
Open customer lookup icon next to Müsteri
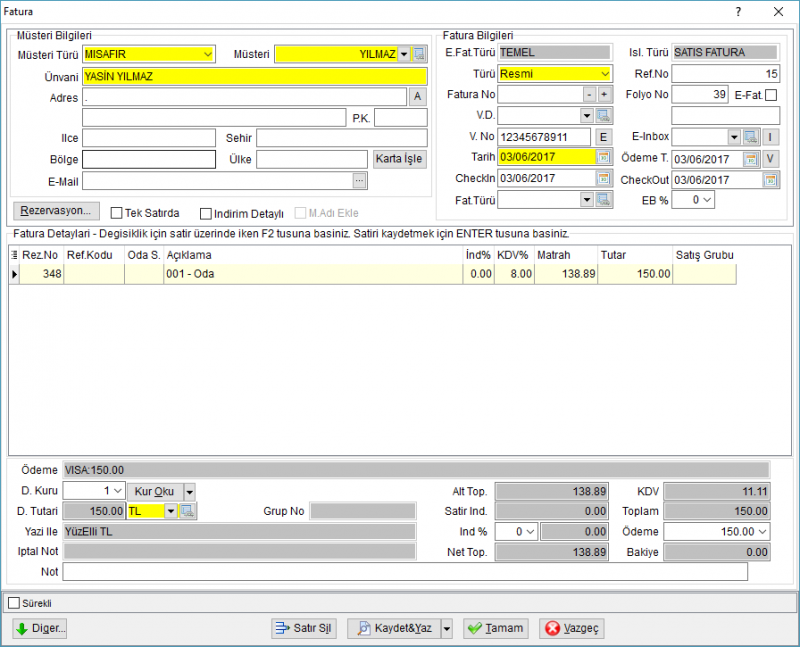point(419,54)
